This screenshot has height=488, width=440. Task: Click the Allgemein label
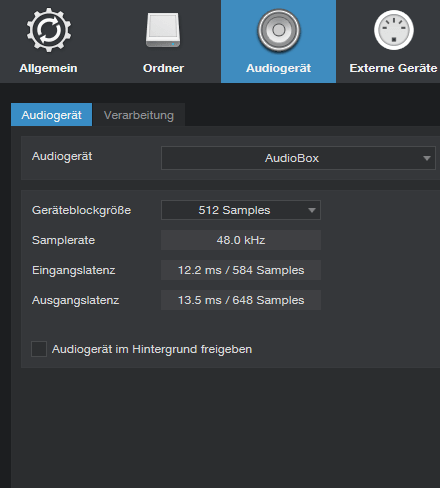(x=48, y=68)
